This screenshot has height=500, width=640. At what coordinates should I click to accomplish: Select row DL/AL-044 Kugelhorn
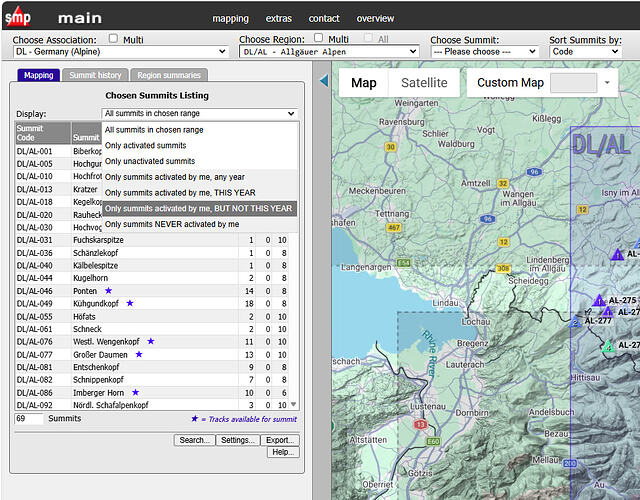(152, 278)
